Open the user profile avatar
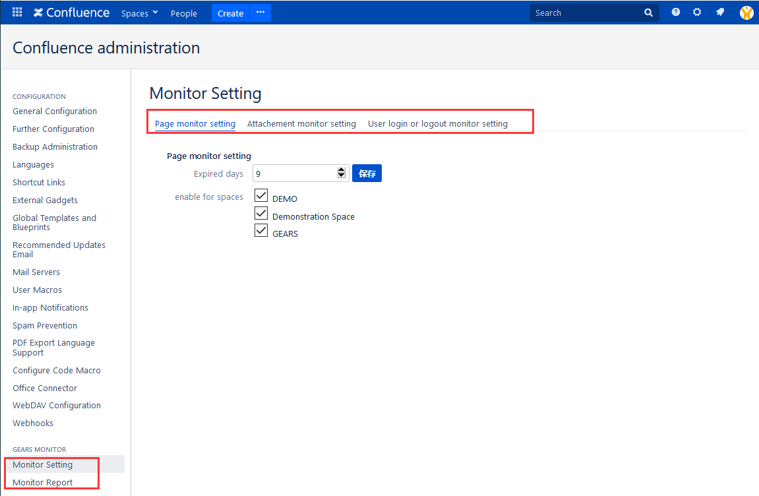Image resolution: width=759 pixels, height=496 pixels. pyautogui.click(x=746, y=13)
